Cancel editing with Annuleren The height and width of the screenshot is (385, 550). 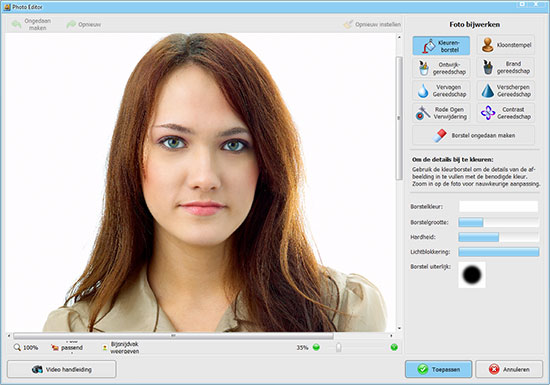(x=509, y=369)
